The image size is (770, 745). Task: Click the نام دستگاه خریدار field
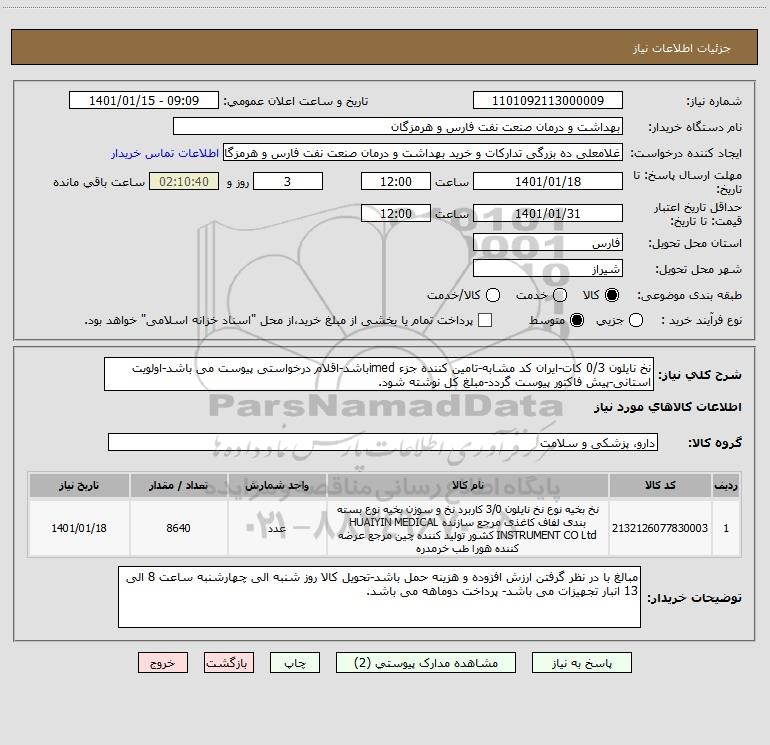(398, 127)
